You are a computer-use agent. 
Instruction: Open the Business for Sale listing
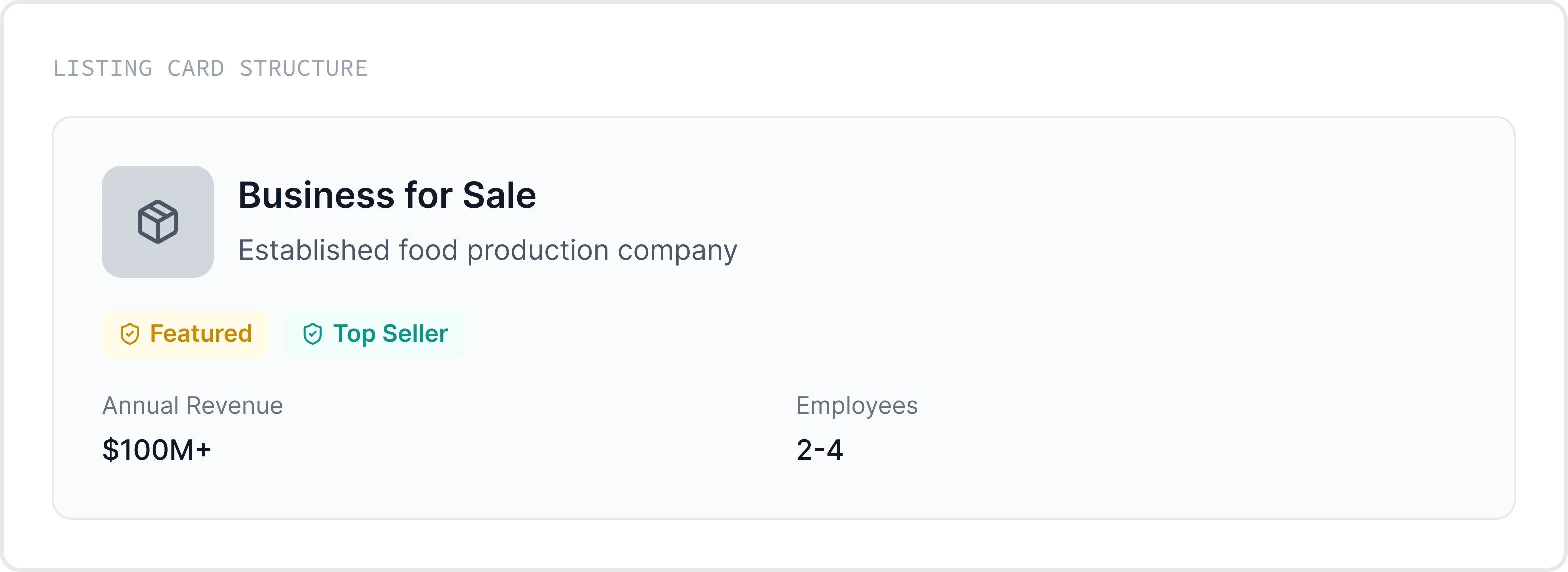pyautogui.click(x=387, y=195)
